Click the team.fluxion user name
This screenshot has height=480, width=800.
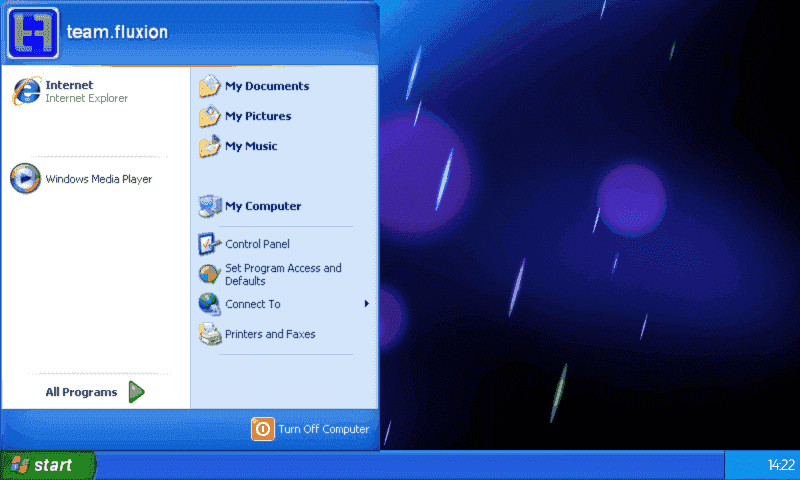tap(117, 32)
